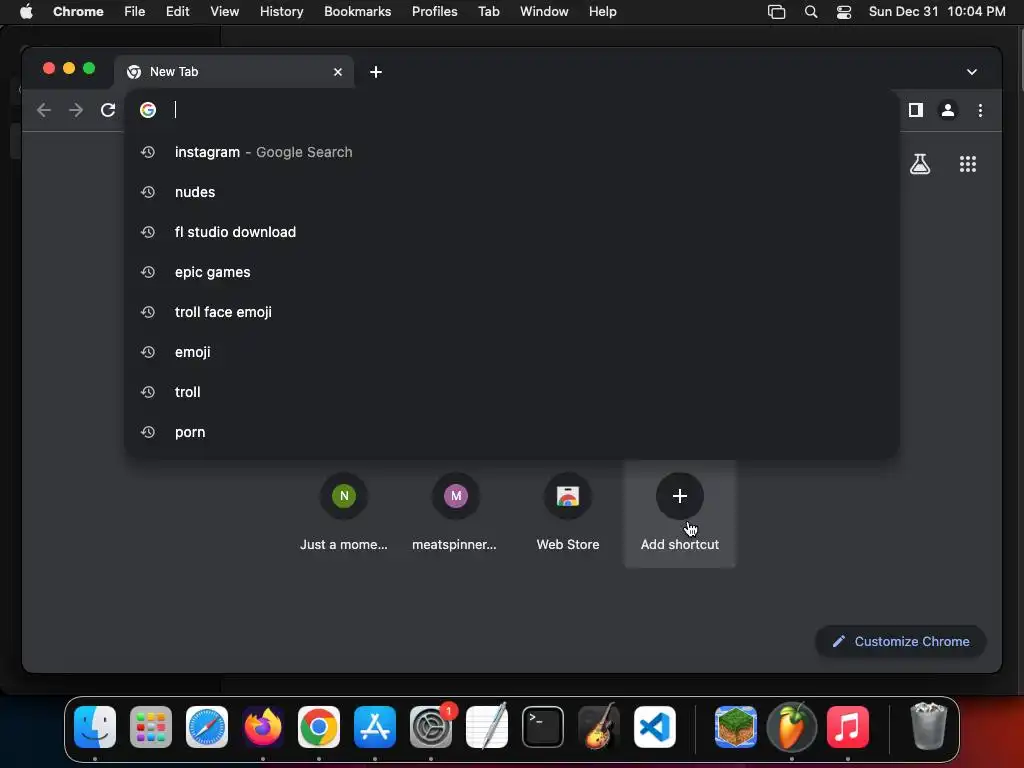Click the Google logo in the address bar
1024x768 pixels.
tap(148, 110)
